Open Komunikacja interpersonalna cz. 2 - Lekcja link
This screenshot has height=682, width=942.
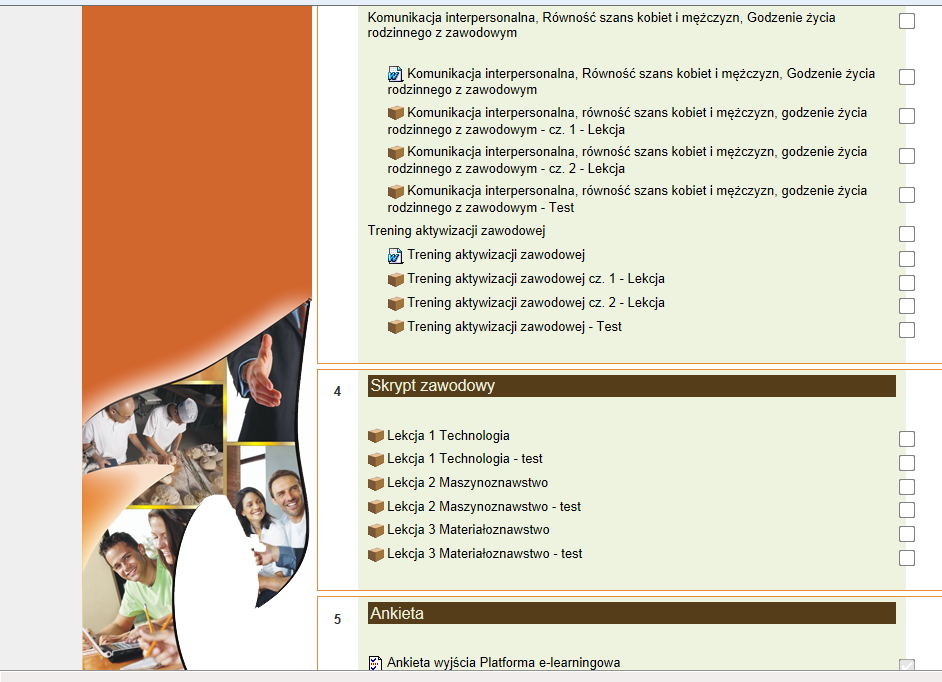pos(627,160)
